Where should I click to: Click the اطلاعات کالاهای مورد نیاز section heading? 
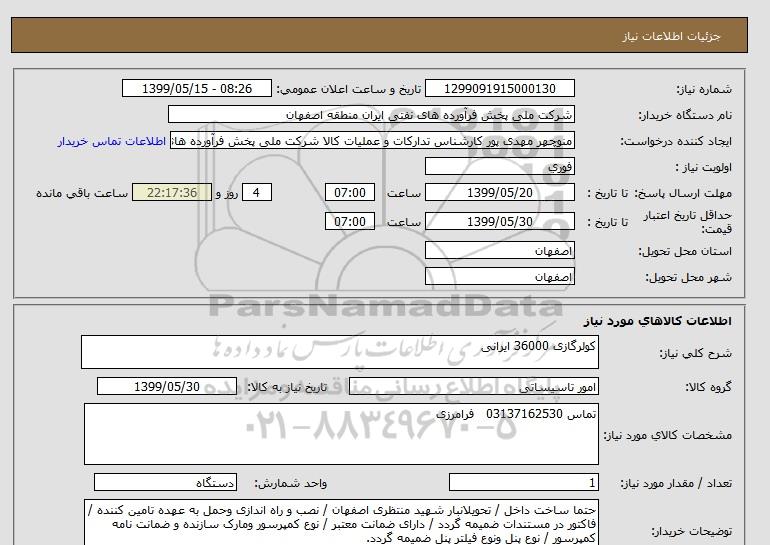coord(658,321)
